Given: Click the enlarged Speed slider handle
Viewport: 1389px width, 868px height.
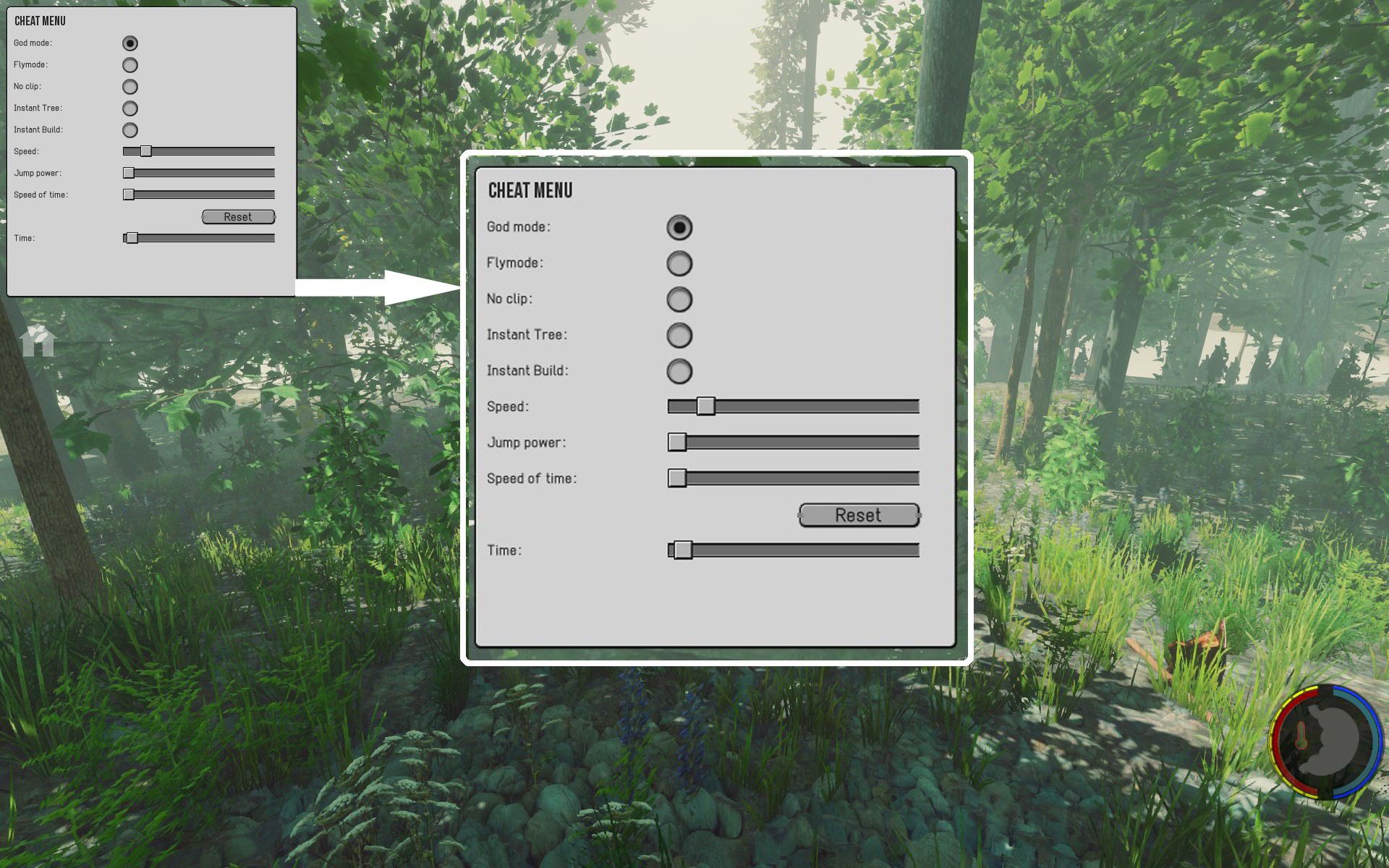Looking at the screenshot, I should pos(706,407).
